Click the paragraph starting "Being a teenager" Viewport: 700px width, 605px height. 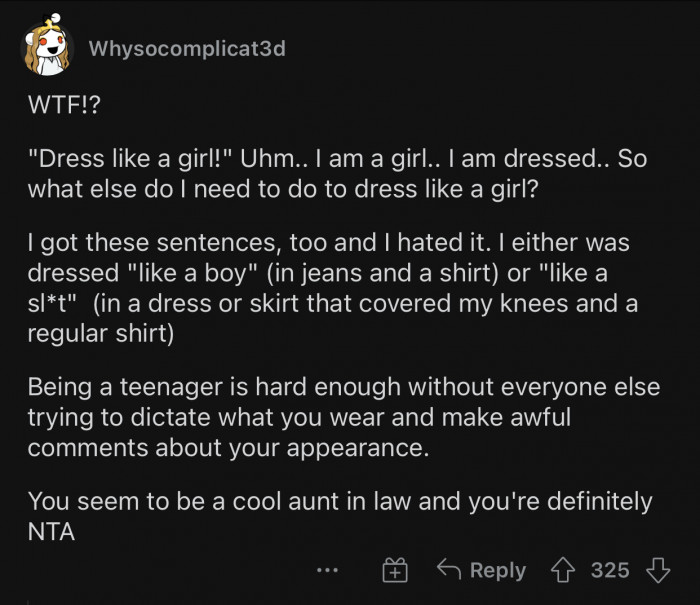pos(340,417)
